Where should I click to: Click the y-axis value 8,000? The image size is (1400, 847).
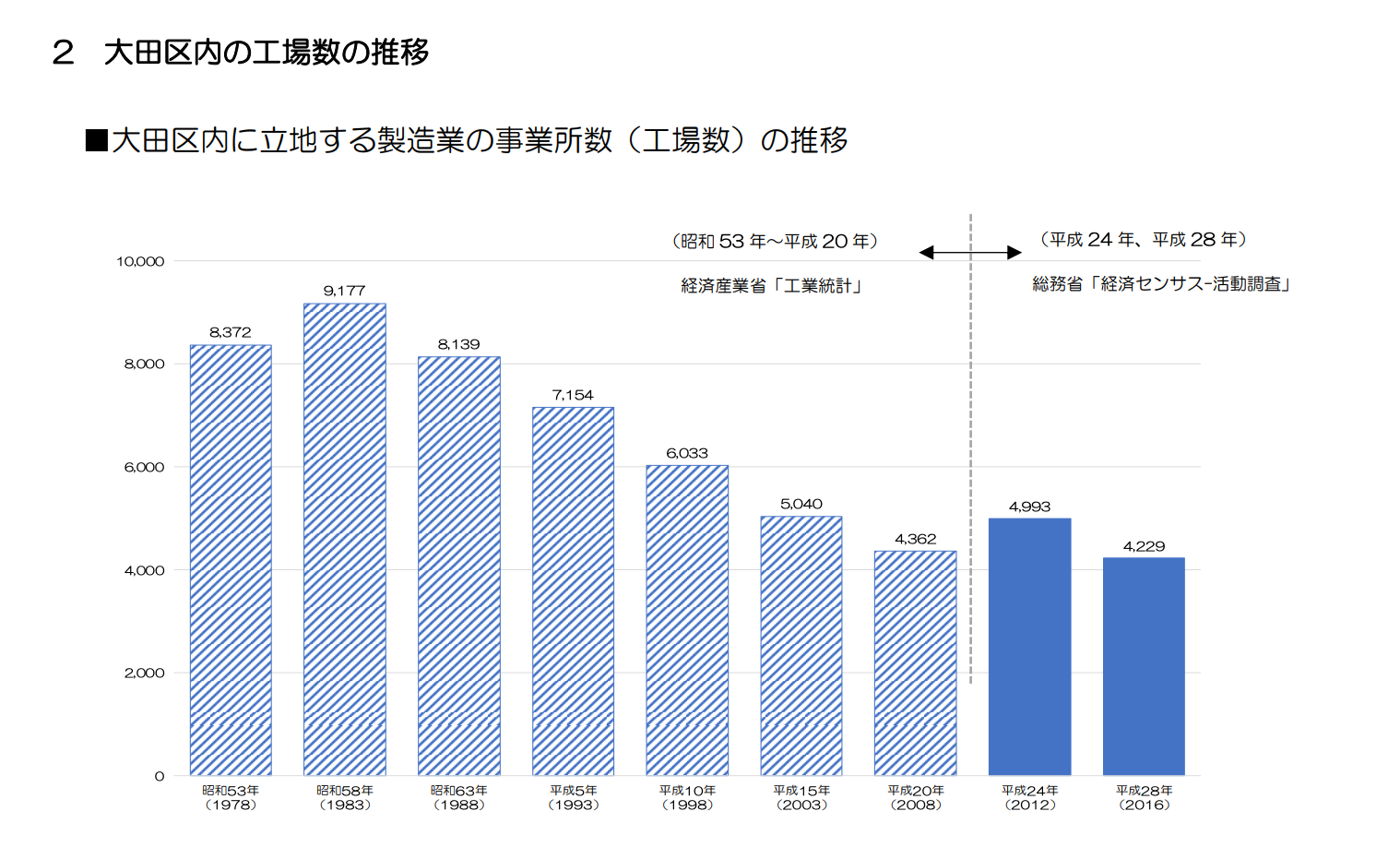pos(144,364)
